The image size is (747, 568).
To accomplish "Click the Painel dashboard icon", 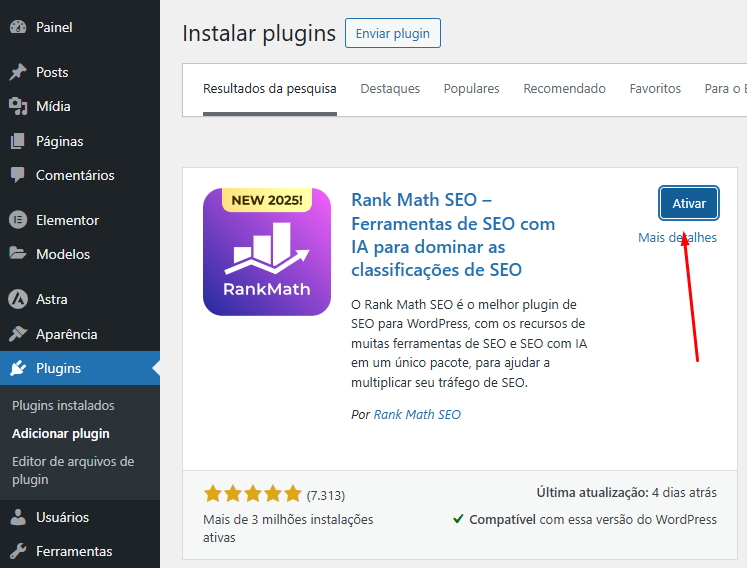I will tap(18, 27).
